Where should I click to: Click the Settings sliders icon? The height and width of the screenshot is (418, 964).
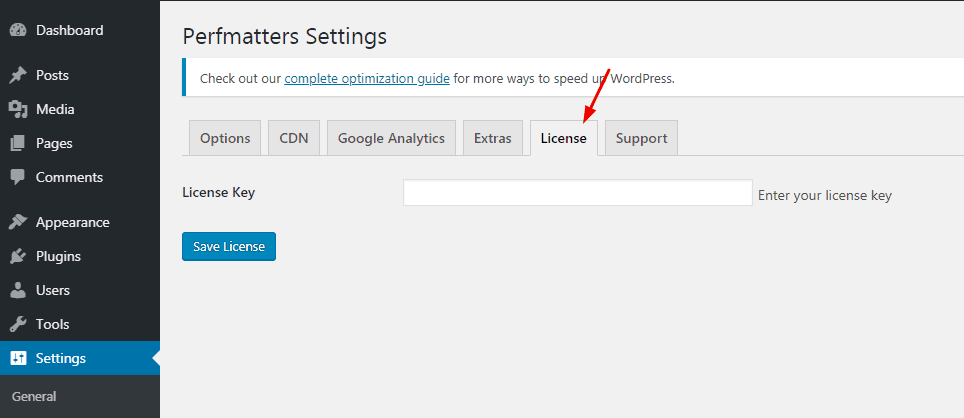[x=18, y=358]
